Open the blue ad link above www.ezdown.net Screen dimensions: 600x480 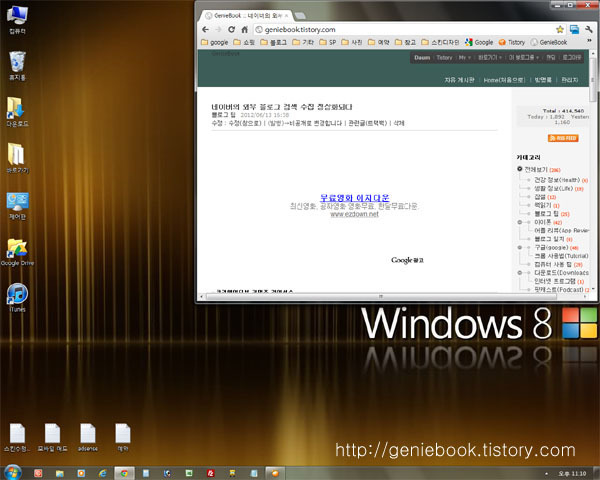[354, 198]
